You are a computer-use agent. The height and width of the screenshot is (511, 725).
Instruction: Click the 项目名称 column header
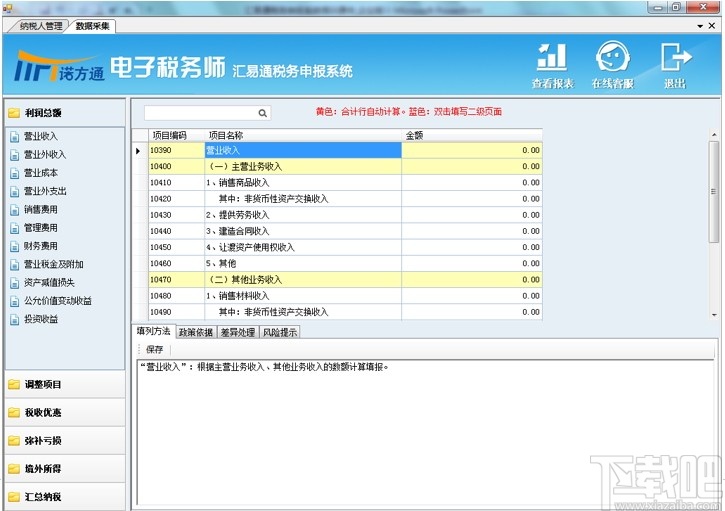click(303, 135)
